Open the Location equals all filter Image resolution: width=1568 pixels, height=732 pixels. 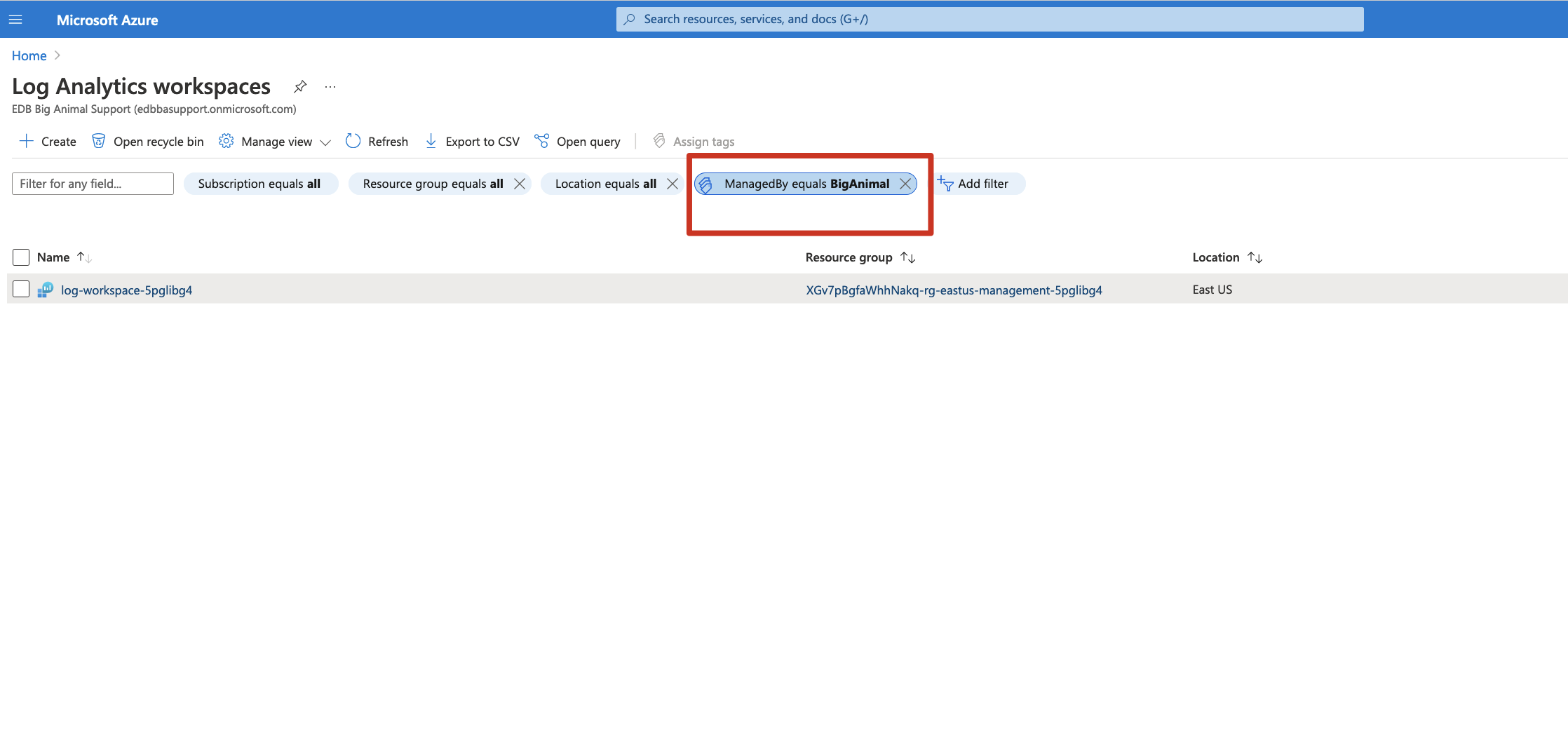point(606,184)
